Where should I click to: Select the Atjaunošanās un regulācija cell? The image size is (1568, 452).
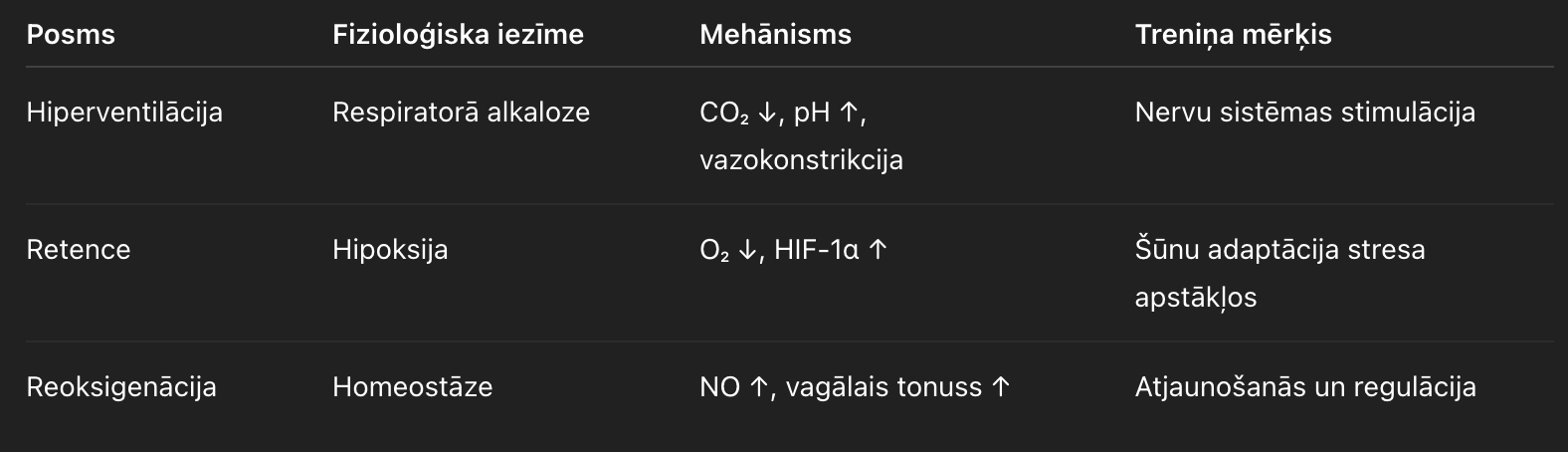point(1305,386)
